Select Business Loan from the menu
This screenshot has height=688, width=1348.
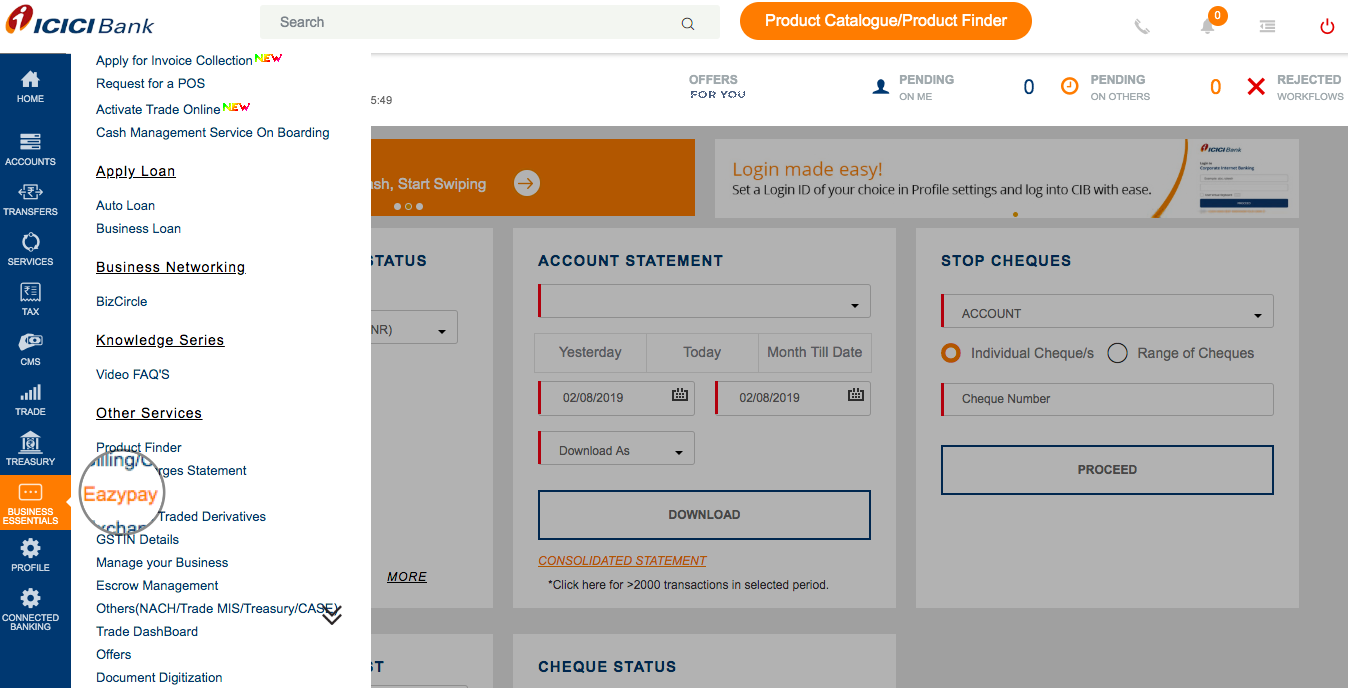click(x=138, y=228)
